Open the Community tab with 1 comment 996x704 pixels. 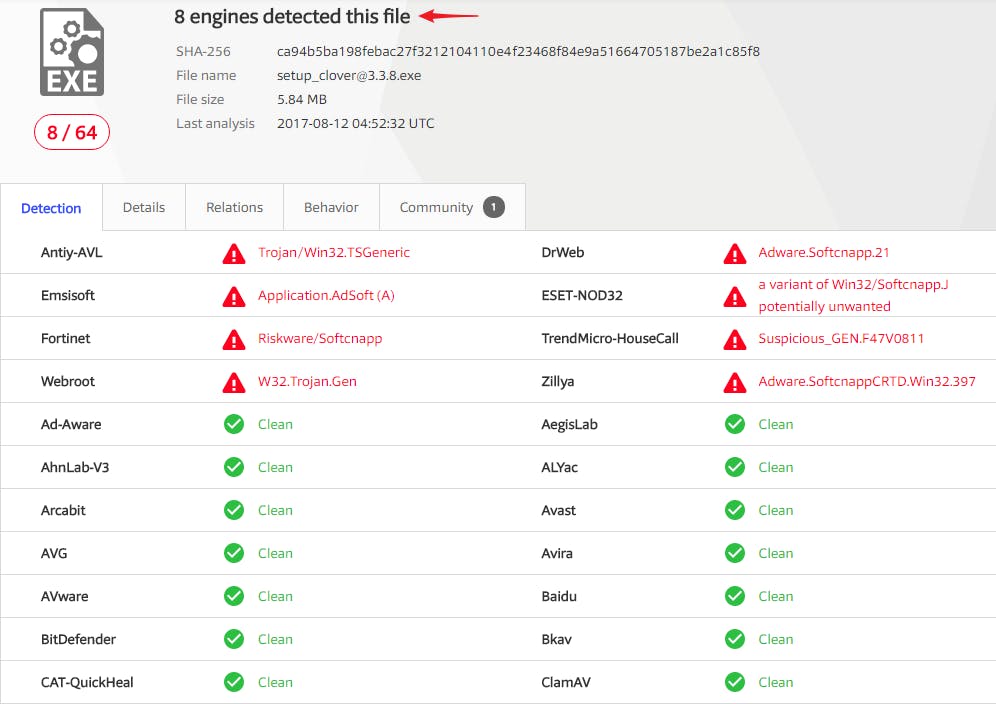436,207
